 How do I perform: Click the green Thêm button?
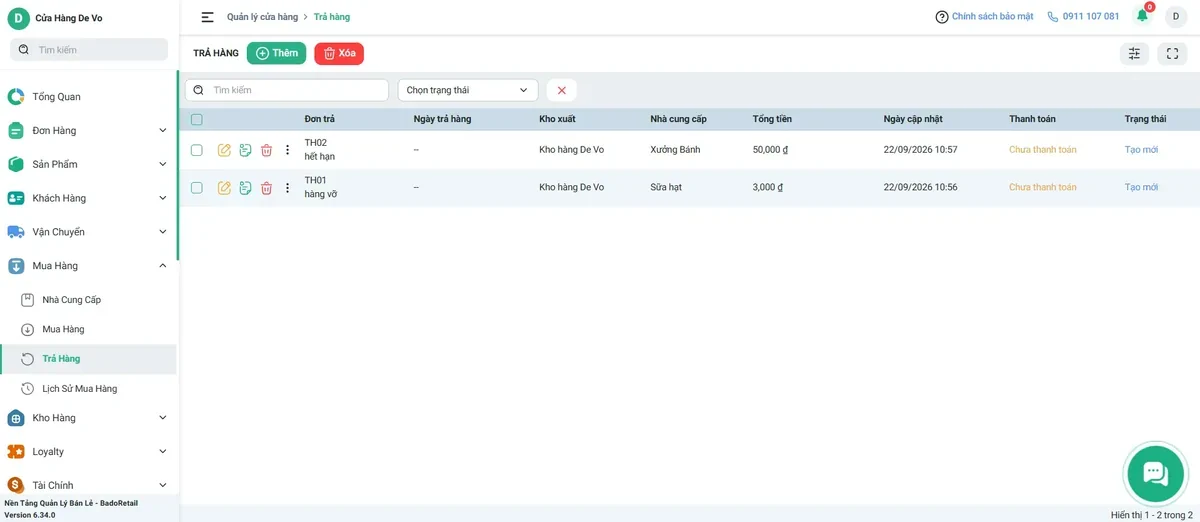click(x=276, y=54)
